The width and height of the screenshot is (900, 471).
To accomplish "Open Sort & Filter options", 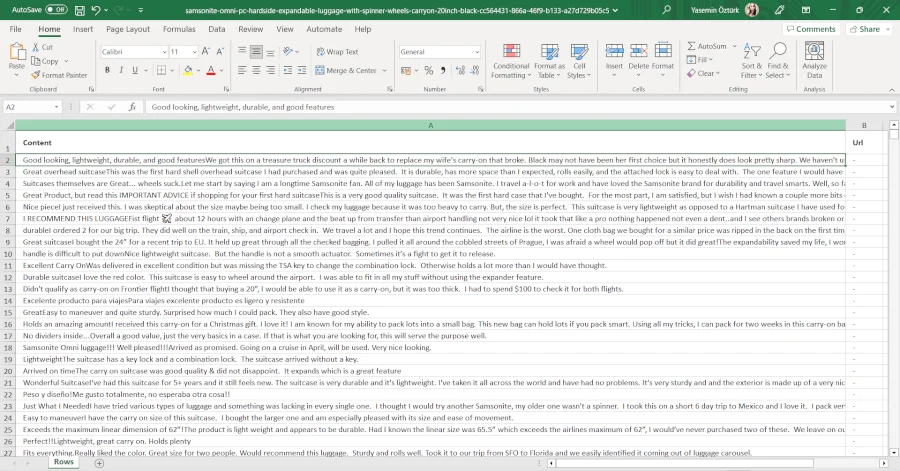I will tap(751, 61).
